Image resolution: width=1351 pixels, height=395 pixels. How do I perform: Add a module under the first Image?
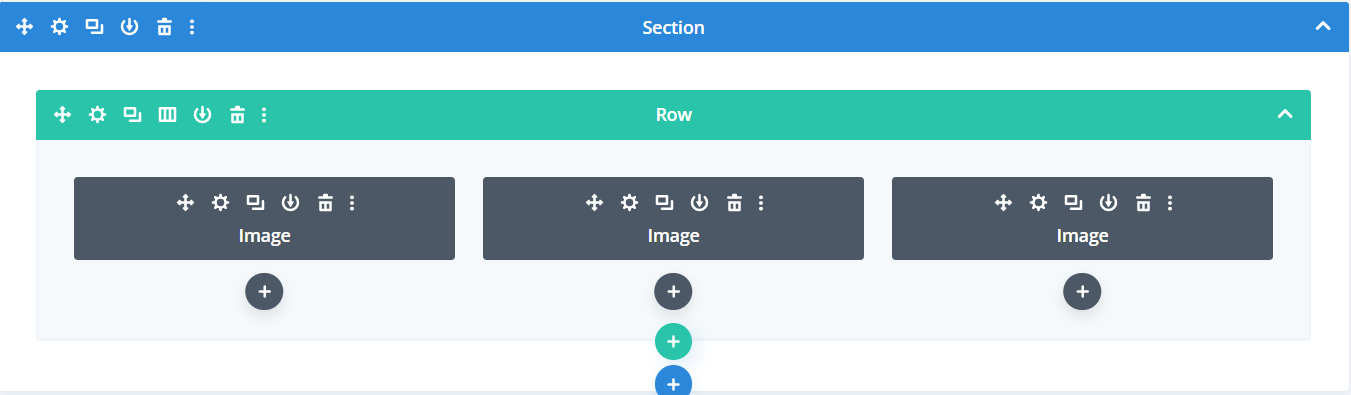264,291
